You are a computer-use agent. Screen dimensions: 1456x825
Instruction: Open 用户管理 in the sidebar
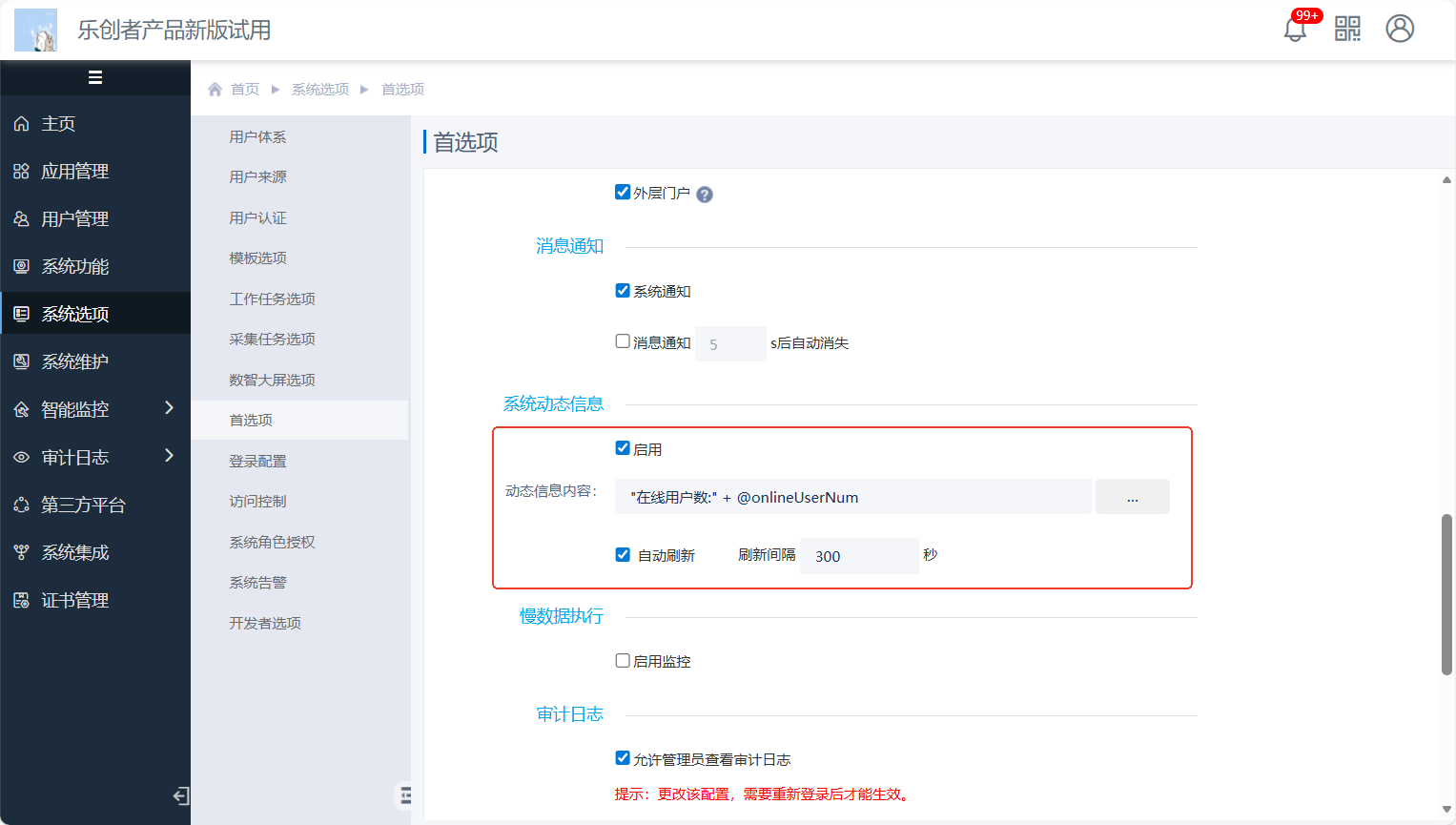tap(75, 219)
